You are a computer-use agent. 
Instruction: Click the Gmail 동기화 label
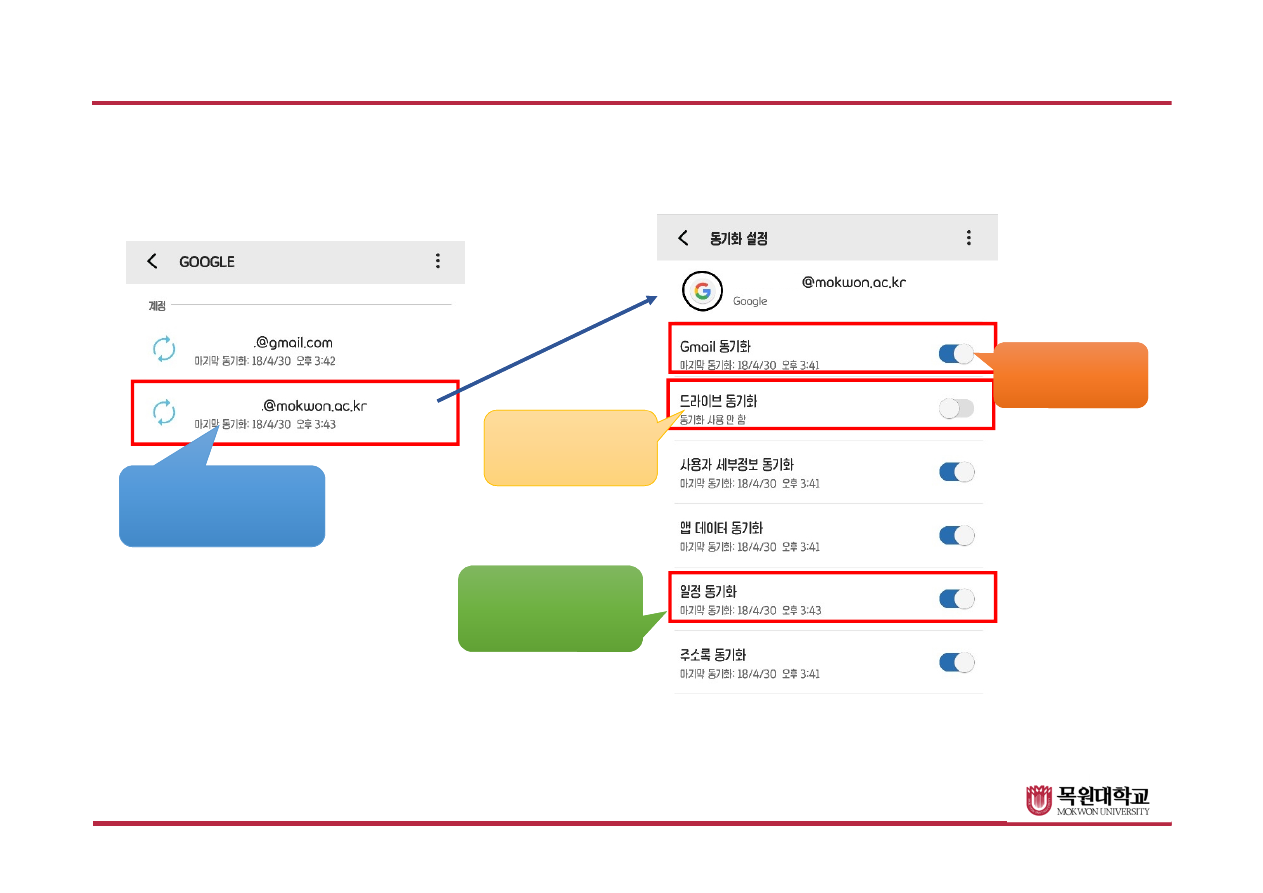(x=714, y=346)
